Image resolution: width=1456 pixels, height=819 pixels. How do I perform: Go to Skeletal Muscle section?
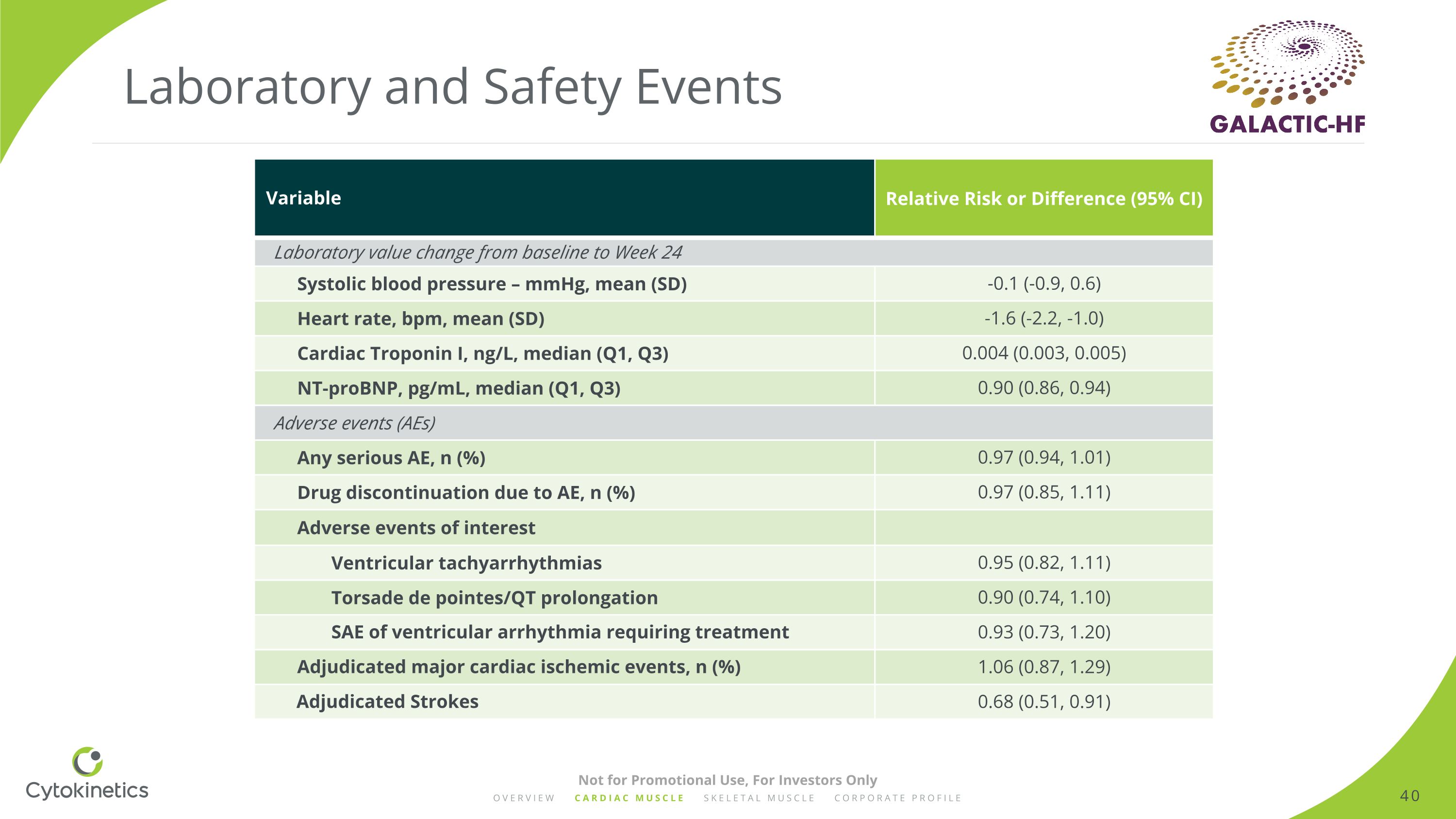(x=759, y=798)
